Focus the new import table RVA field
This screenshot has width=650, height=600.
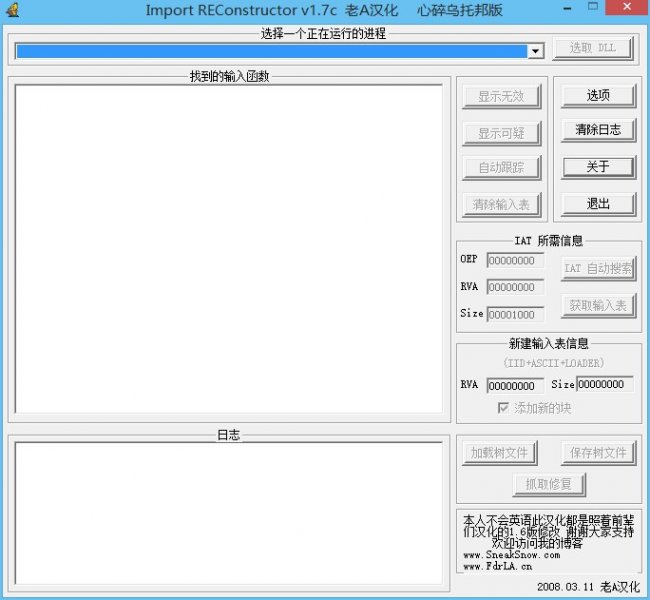[515, 386]
